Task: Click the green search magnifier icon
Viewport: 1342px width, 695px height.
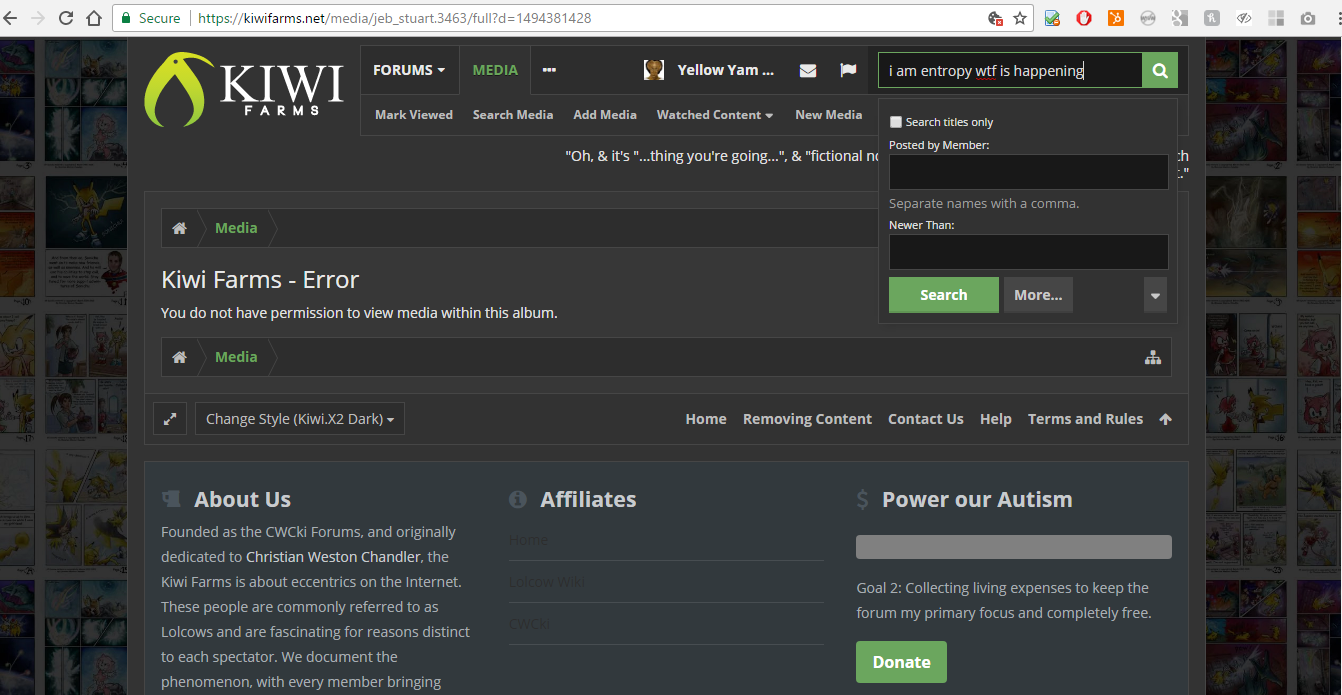Action: [x=1160, y=71]
